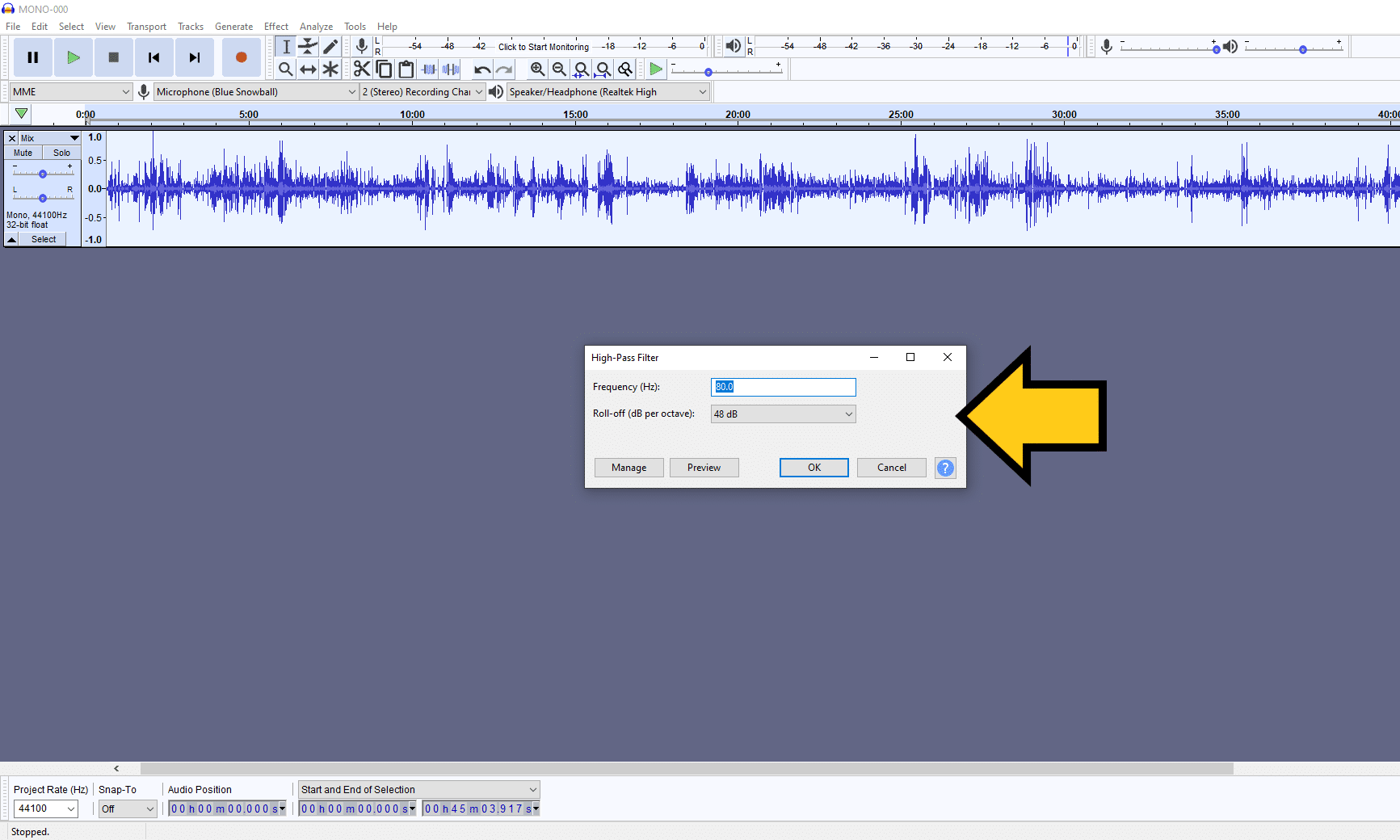Trim audio outside selection
The height and width of the screenshot is (840, 1400).
(x=428, y=69)
